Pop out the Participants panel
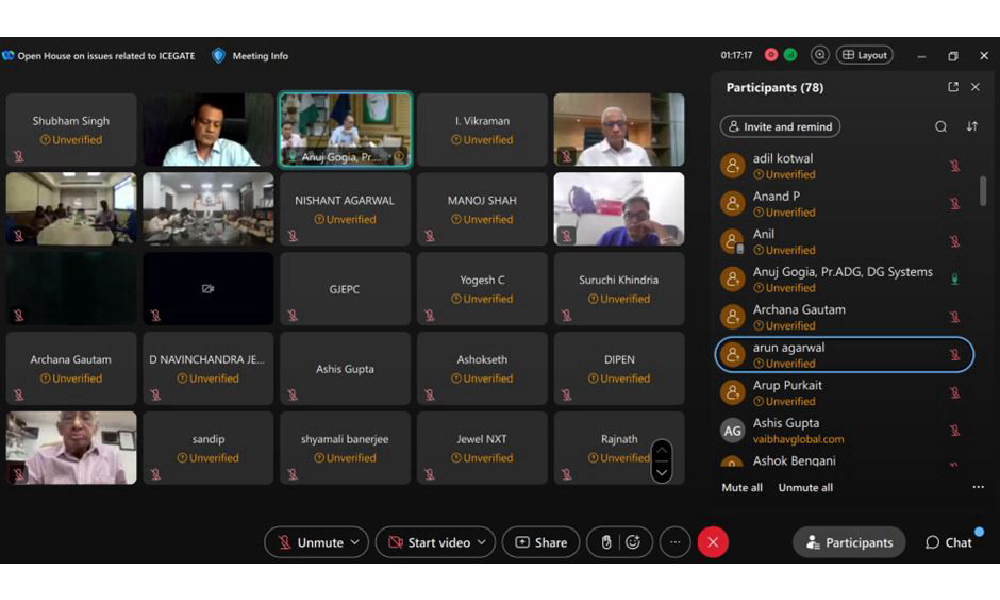The height and width of the screenshot is (600, 1000). (953, 87)
